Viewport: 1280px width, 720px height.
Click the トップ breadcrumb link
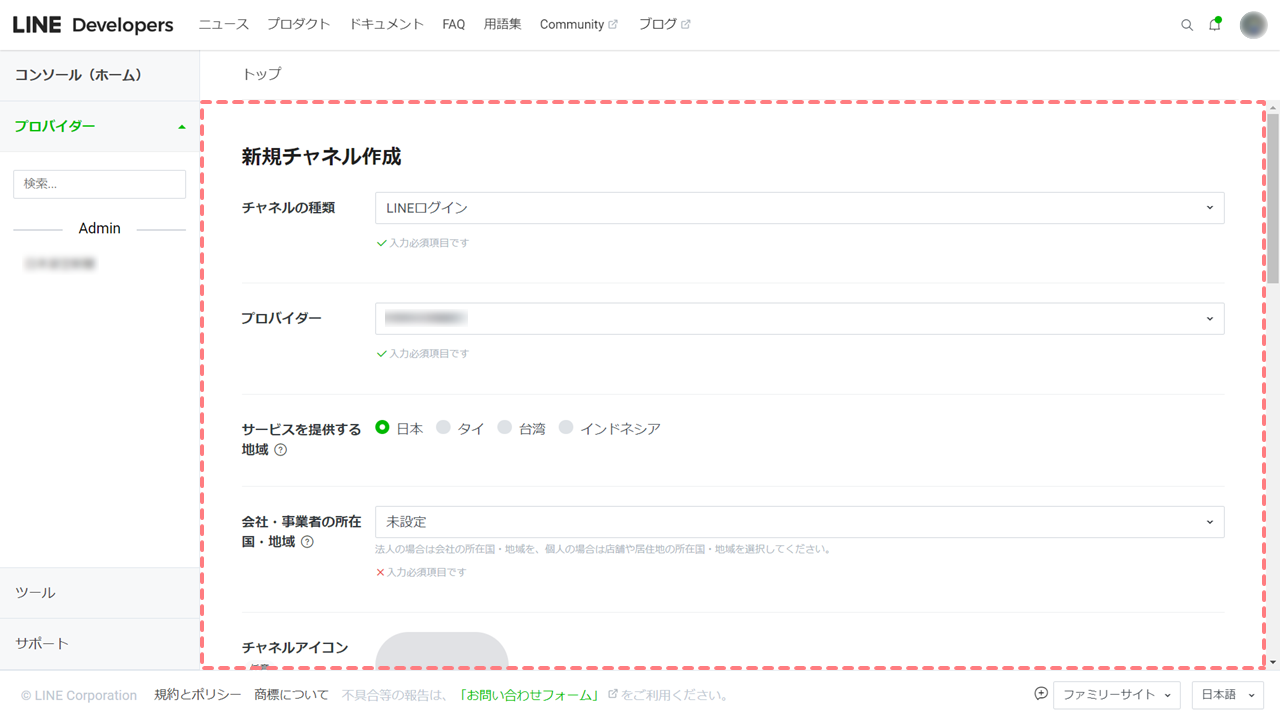point(262,74)
